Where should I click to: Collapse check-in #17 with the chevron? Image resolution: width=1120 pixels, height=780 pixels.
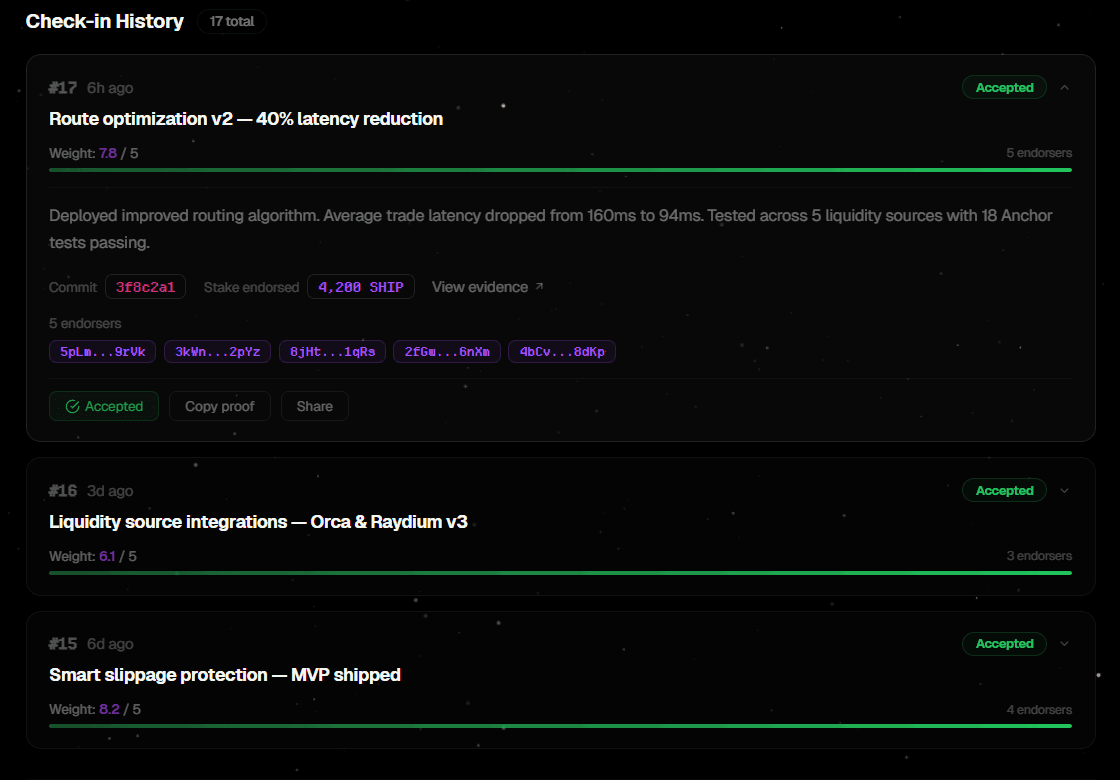1064,88
